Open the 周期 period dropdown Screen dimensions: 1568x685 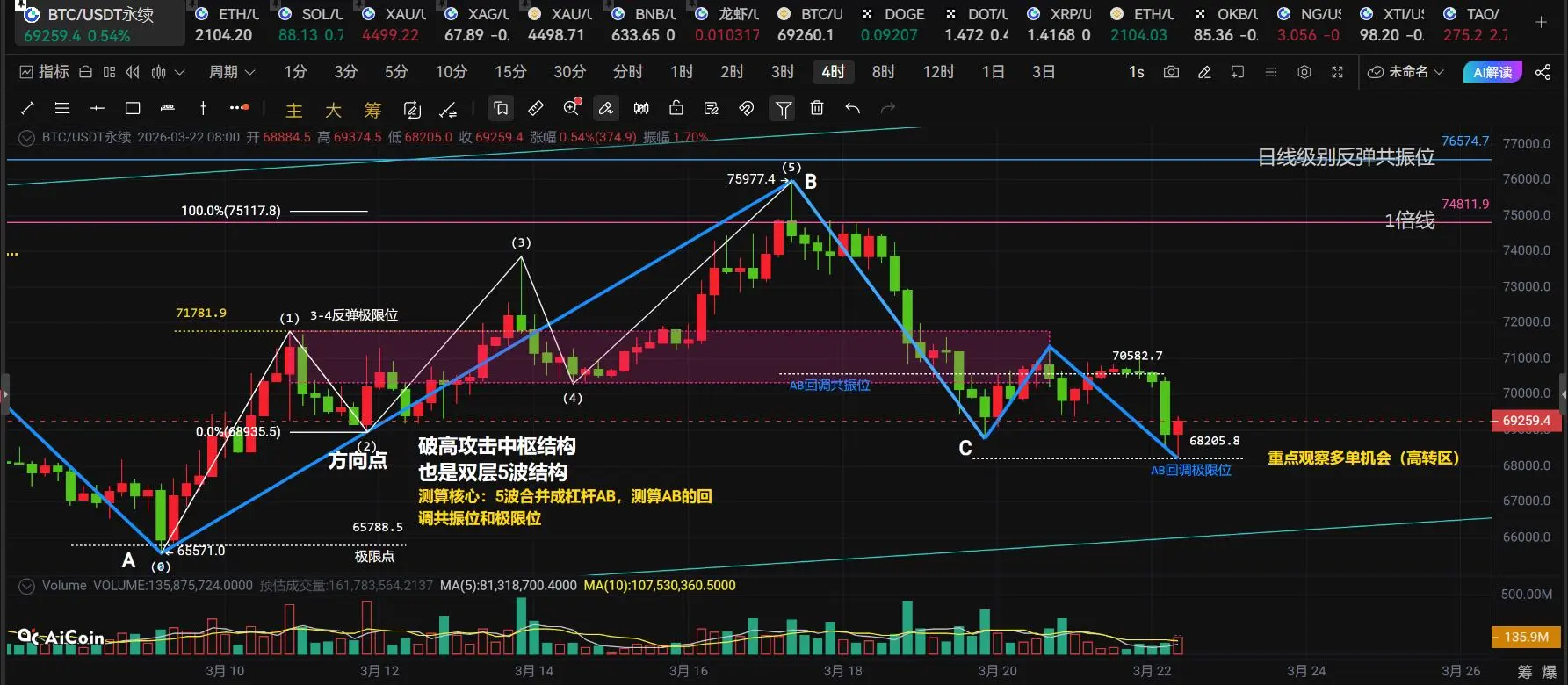[x=232, y=72]
